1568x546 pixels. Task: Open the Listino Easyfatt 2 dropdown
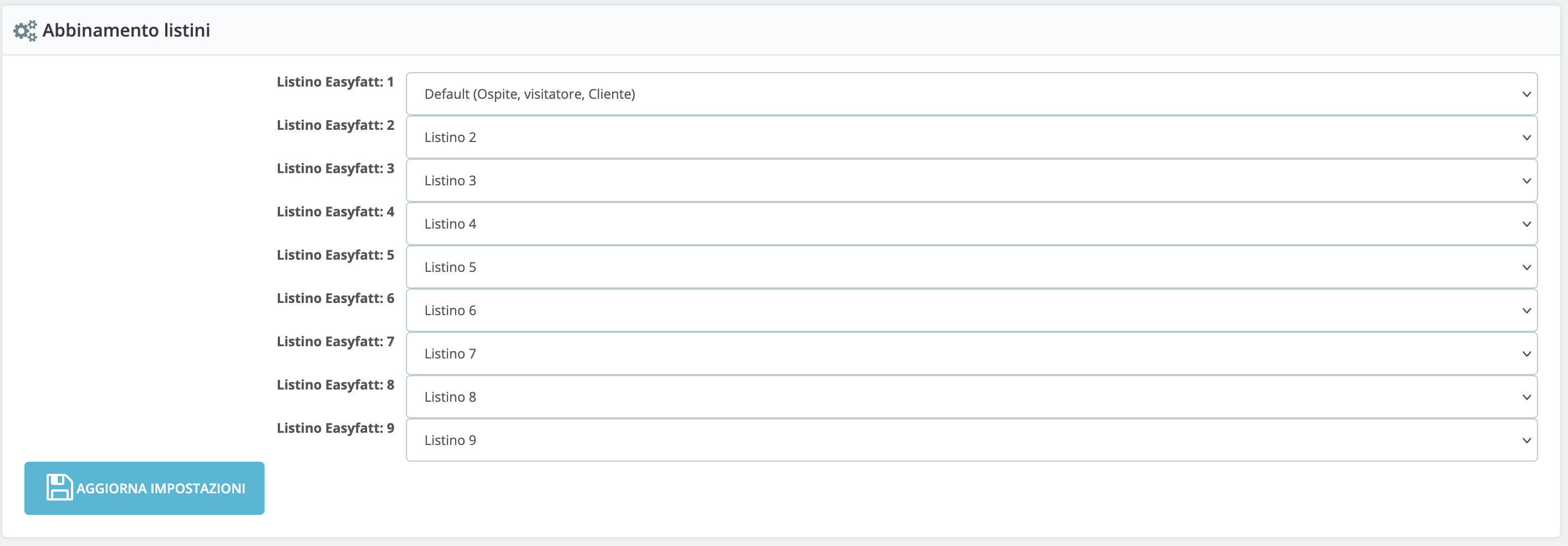pyautogui.click(x=971, y=137)
